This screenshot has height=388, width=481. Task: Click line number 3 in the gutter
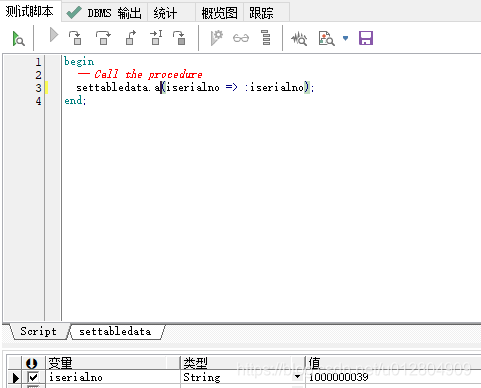click(x=38, y=88)
